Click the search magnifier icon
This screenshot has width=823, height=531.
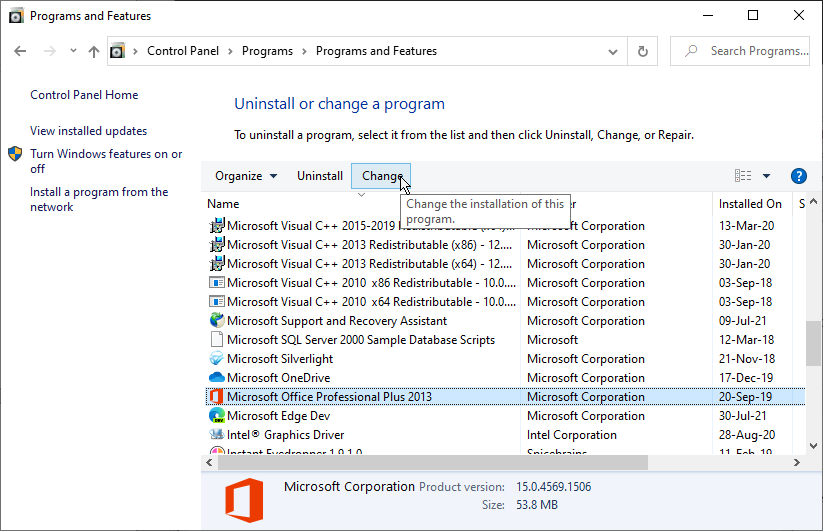[691, 51]
